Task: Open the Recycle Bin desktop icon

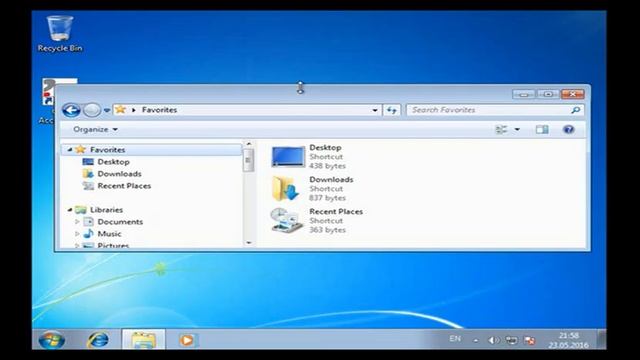Action: pyautogui.click(x=60, y=34)
